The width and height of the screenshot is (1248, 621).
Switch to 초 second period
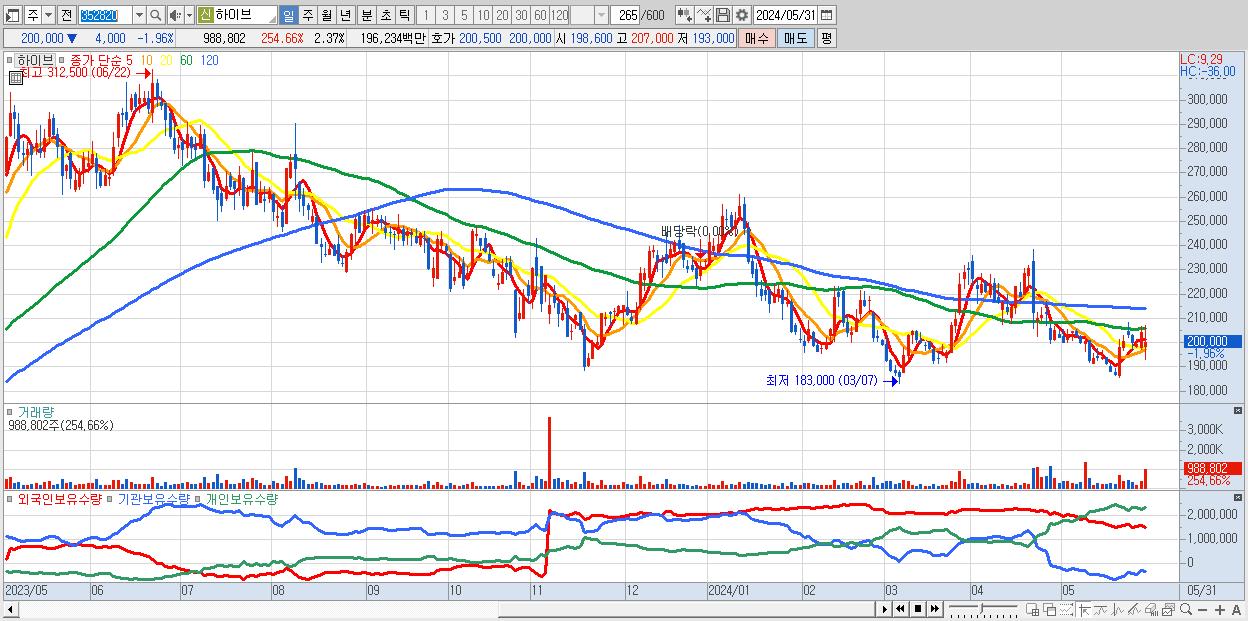pyautogui.click(x=385, y=15)
